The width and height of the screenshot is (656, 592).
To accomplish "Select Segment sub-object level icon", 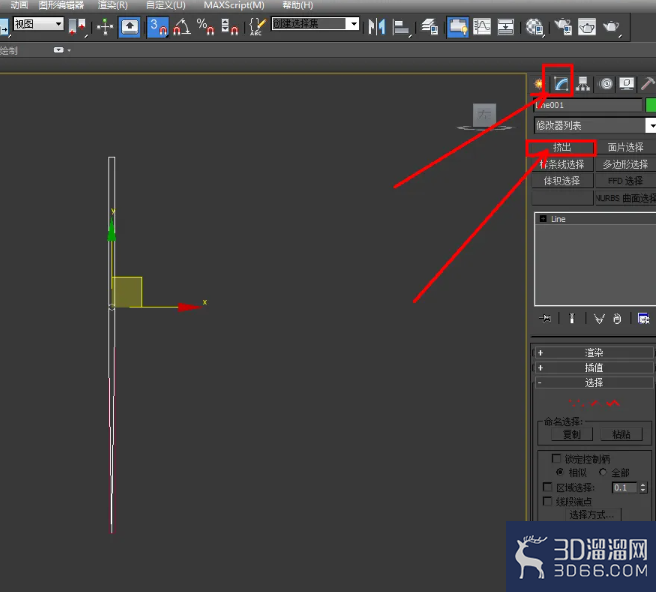I will [x=595, y=404].
